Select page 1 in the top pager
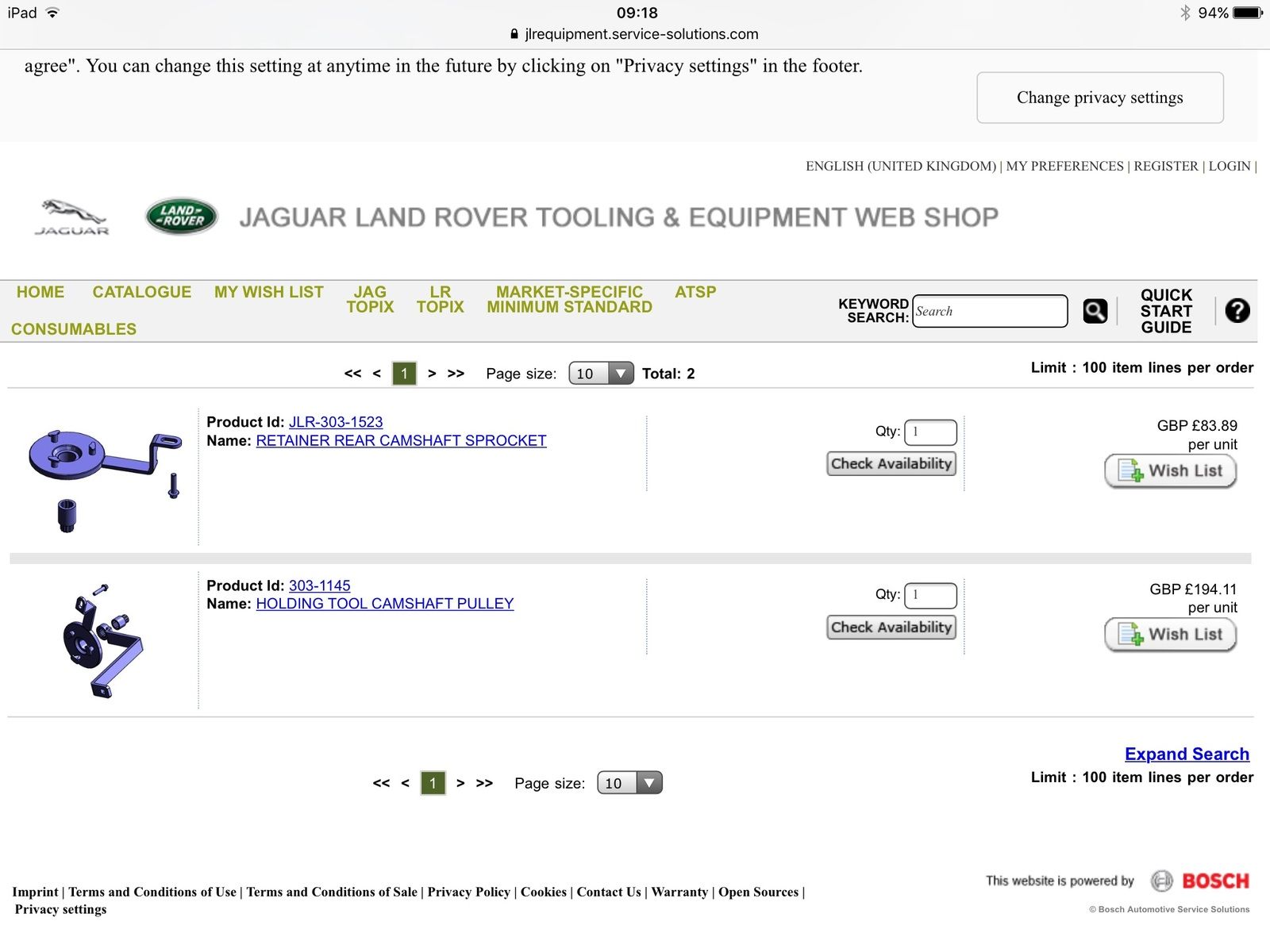The width and height of the screenshot is (1270, 952). [x=404, y=373]
